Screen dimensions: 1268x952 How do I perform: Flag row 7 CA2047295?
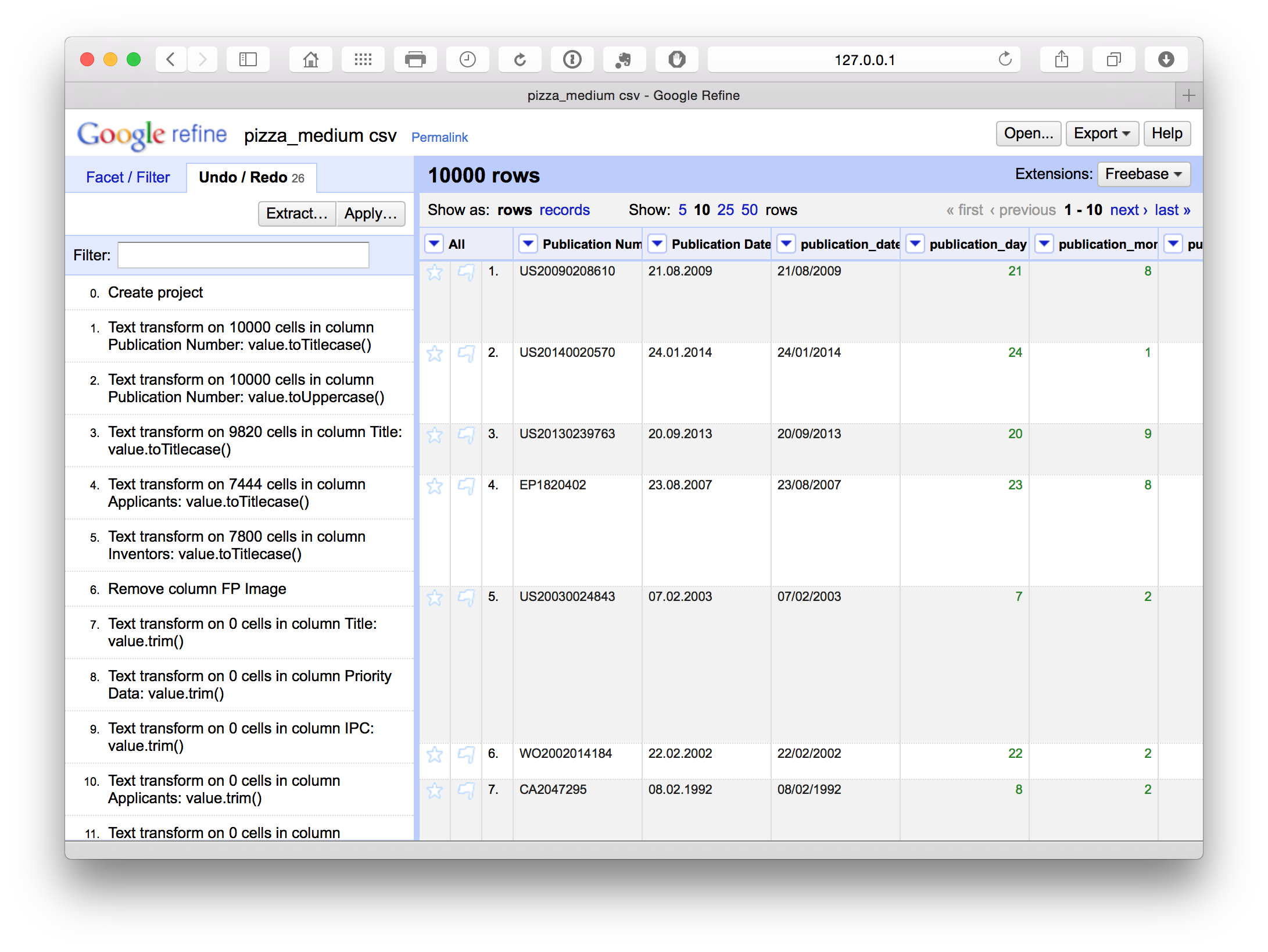click(x=466, y=790)
